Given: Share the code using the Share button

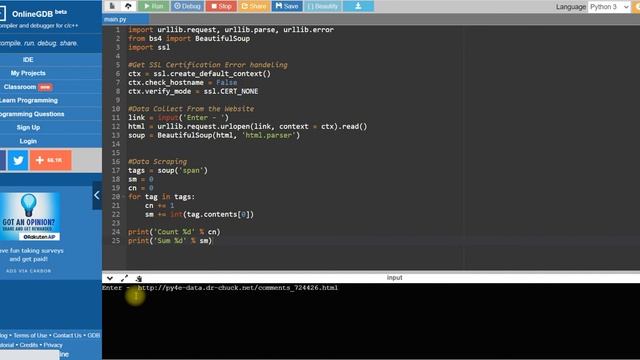Looking at the screenshot, I should click(253, 6).
